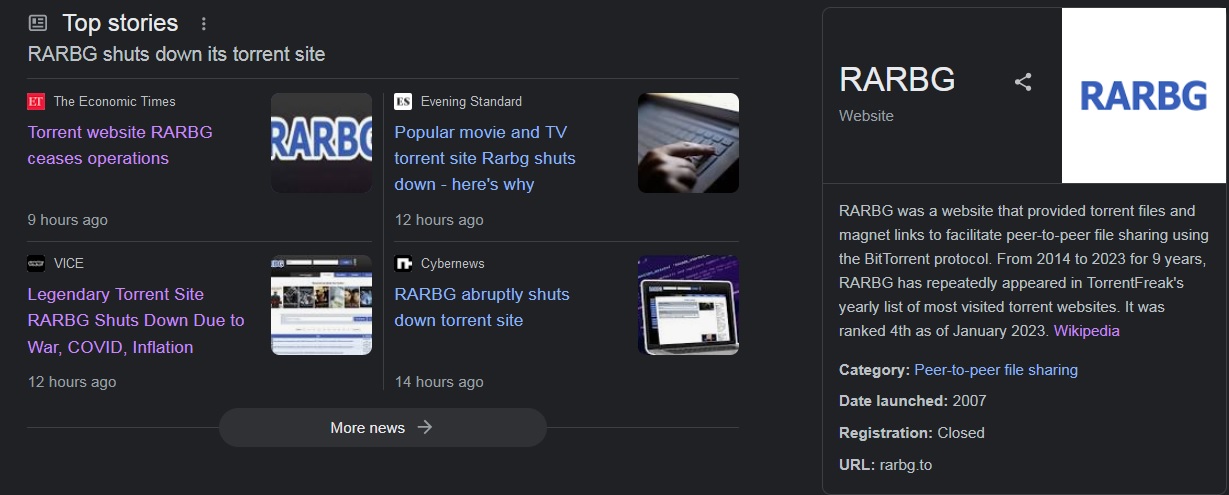Open the Top stories three-dot options menu

pyautogui.click(x=204, y=23)
